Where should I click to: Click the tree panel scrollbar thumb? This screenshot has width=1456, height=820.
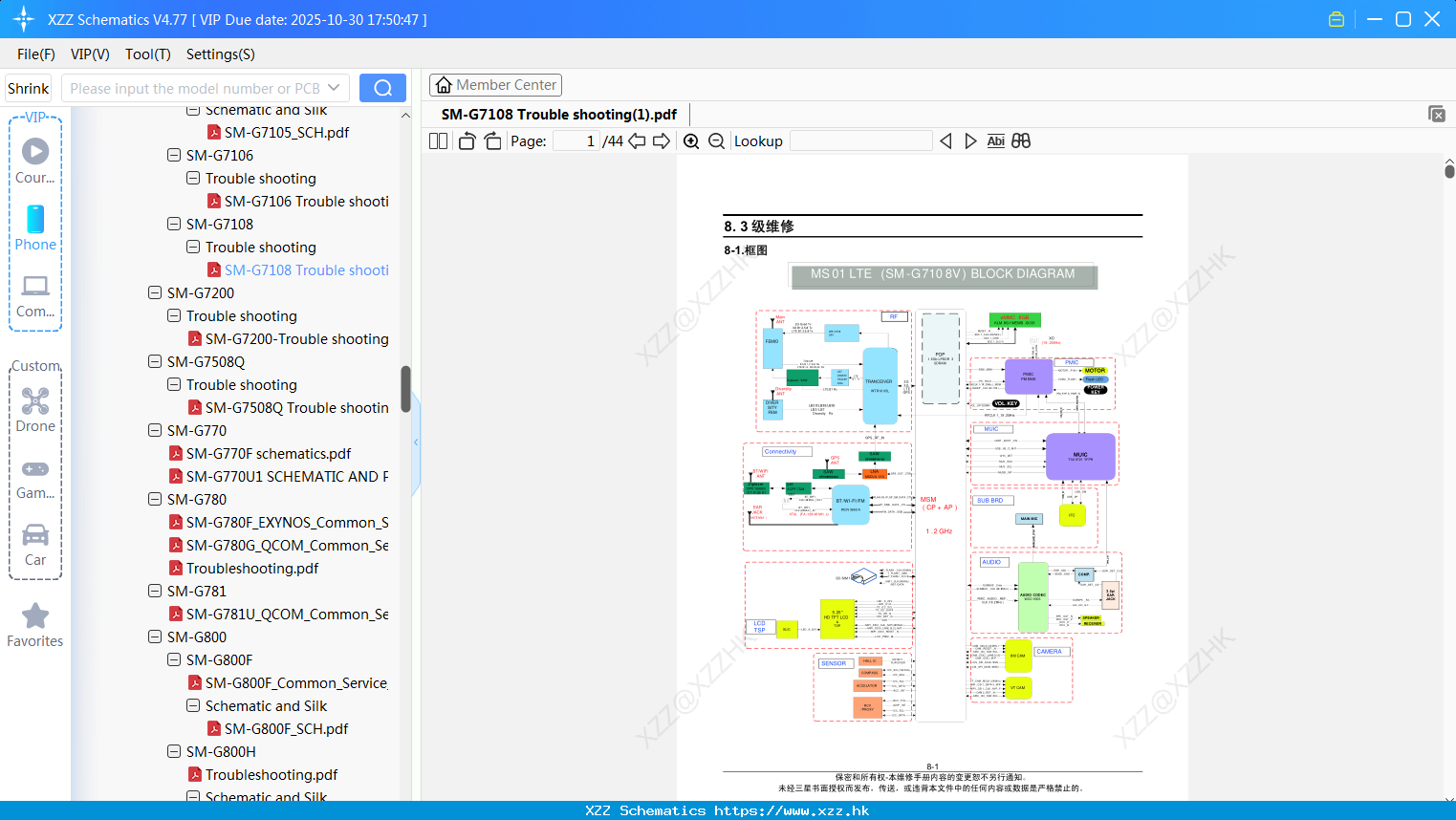pyautogui.click(x=405, y=389)
